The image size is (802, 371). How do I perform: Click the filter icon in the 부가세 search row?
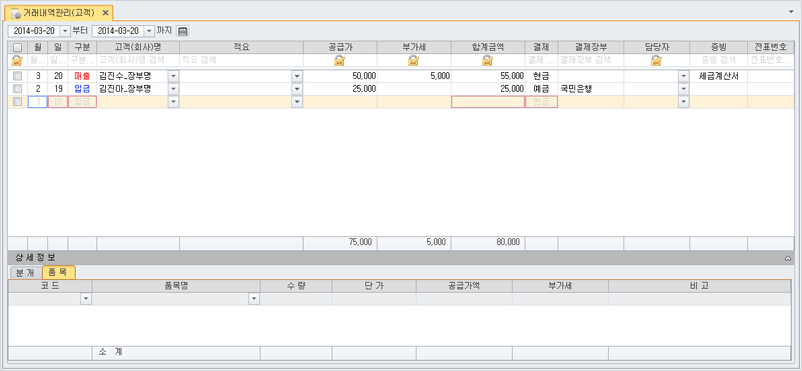coord(413,60)
